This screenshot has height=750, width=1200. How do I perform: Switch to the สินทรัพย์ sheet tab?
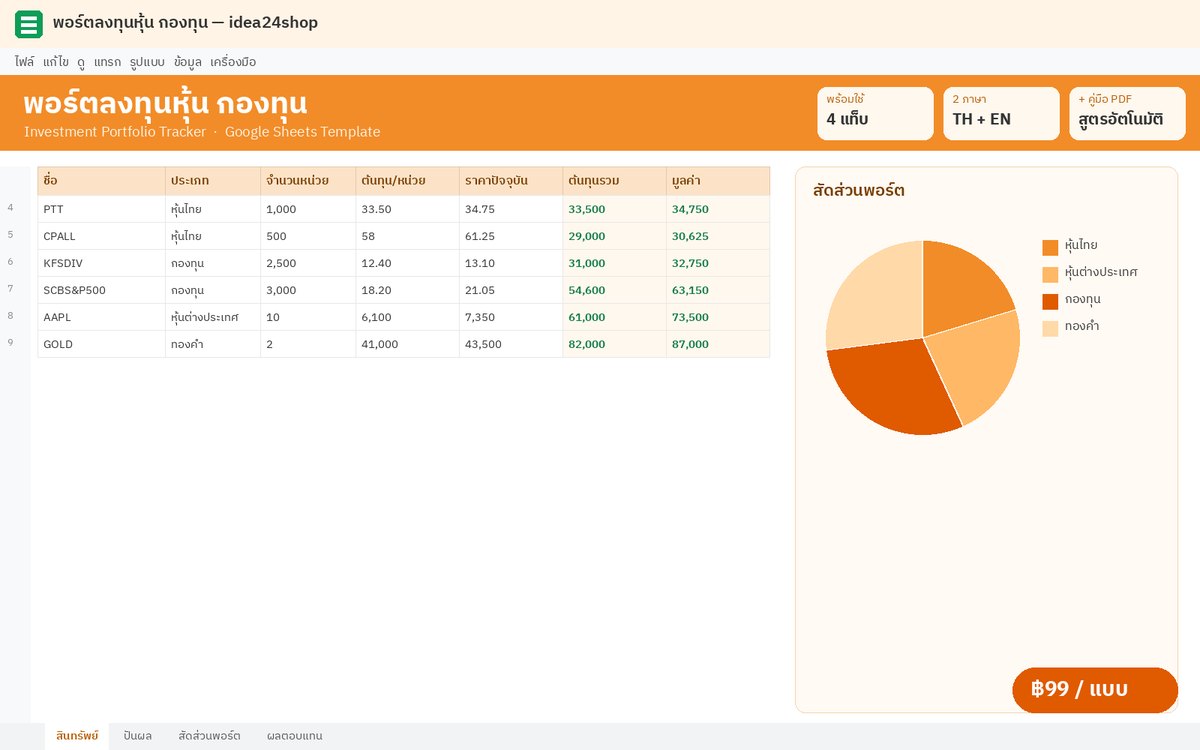click(x=77, y=736)
